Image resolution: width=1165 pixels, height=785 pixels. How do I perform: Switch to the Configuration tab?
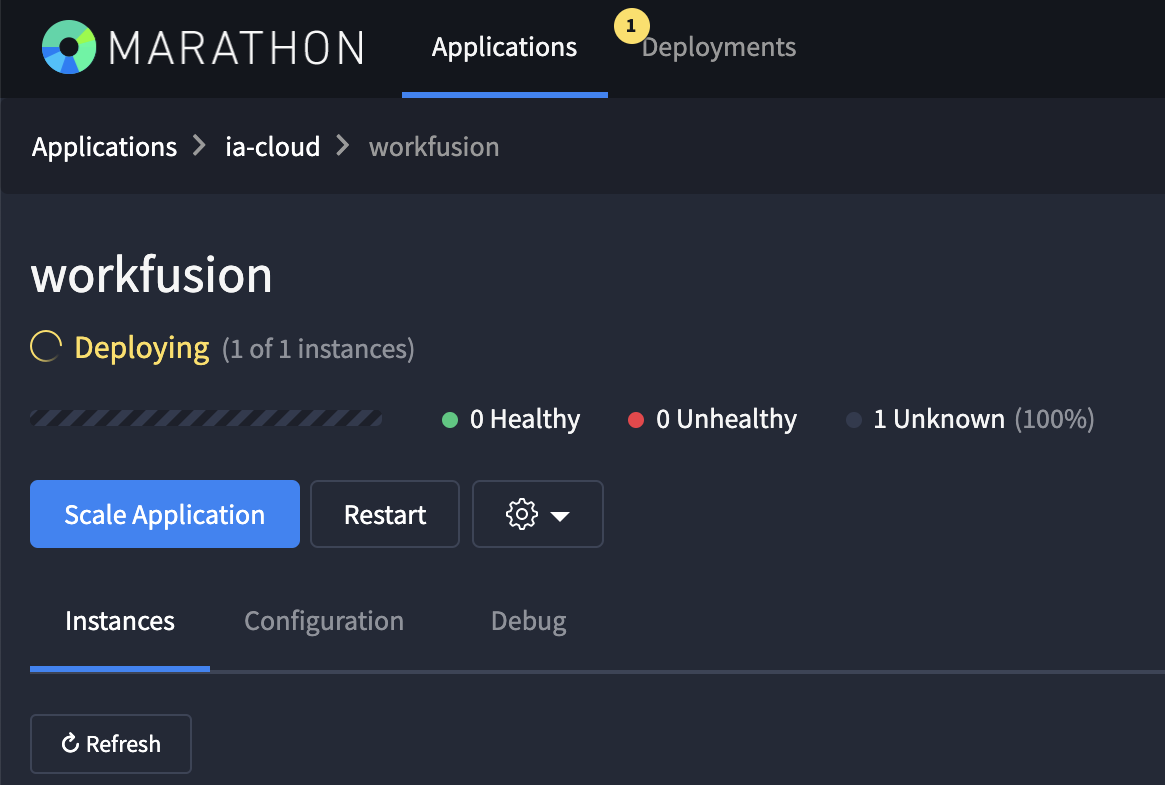point(324,621)
